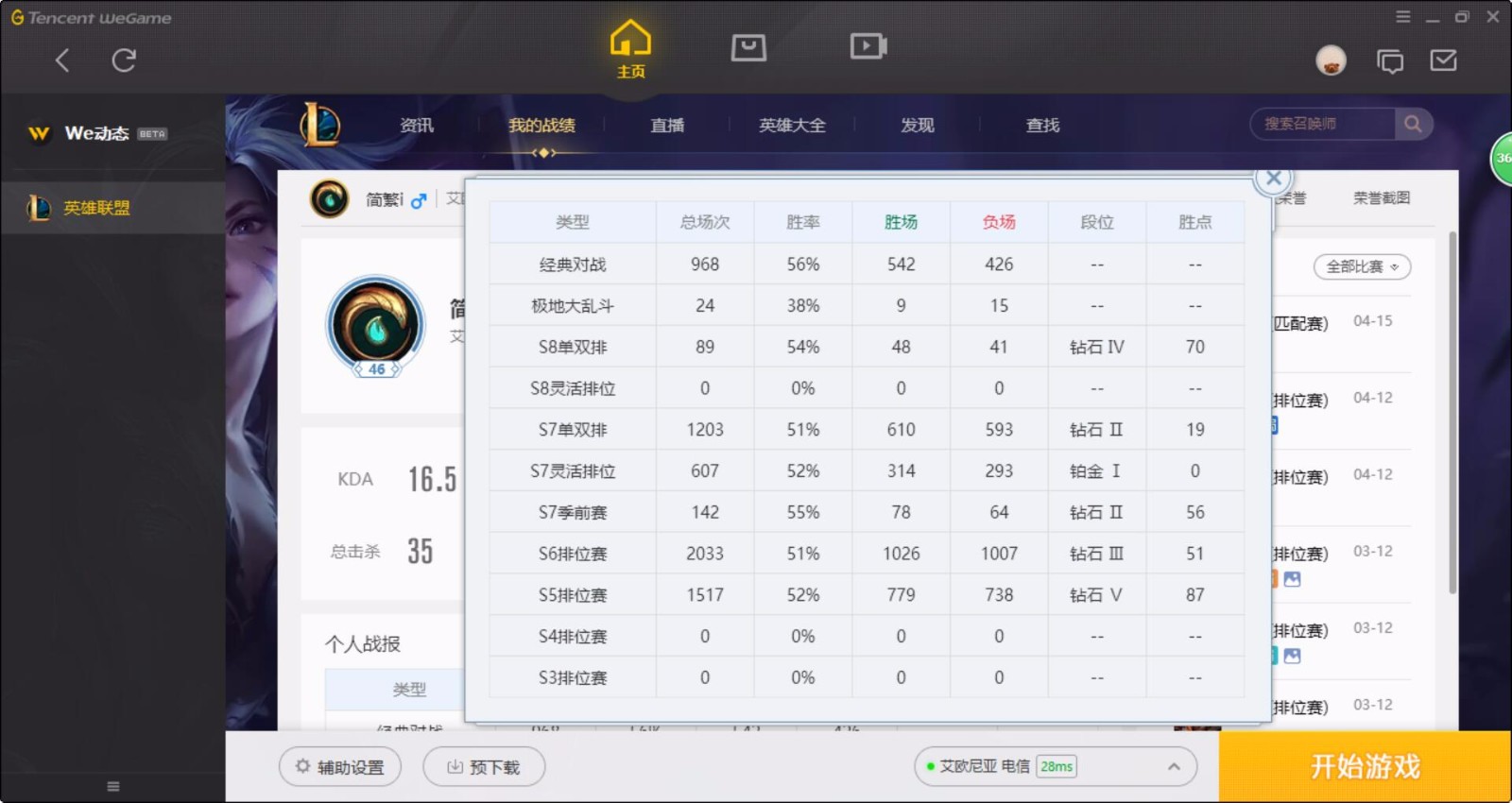Switch to the 资讯 tab

pos(417,126)
